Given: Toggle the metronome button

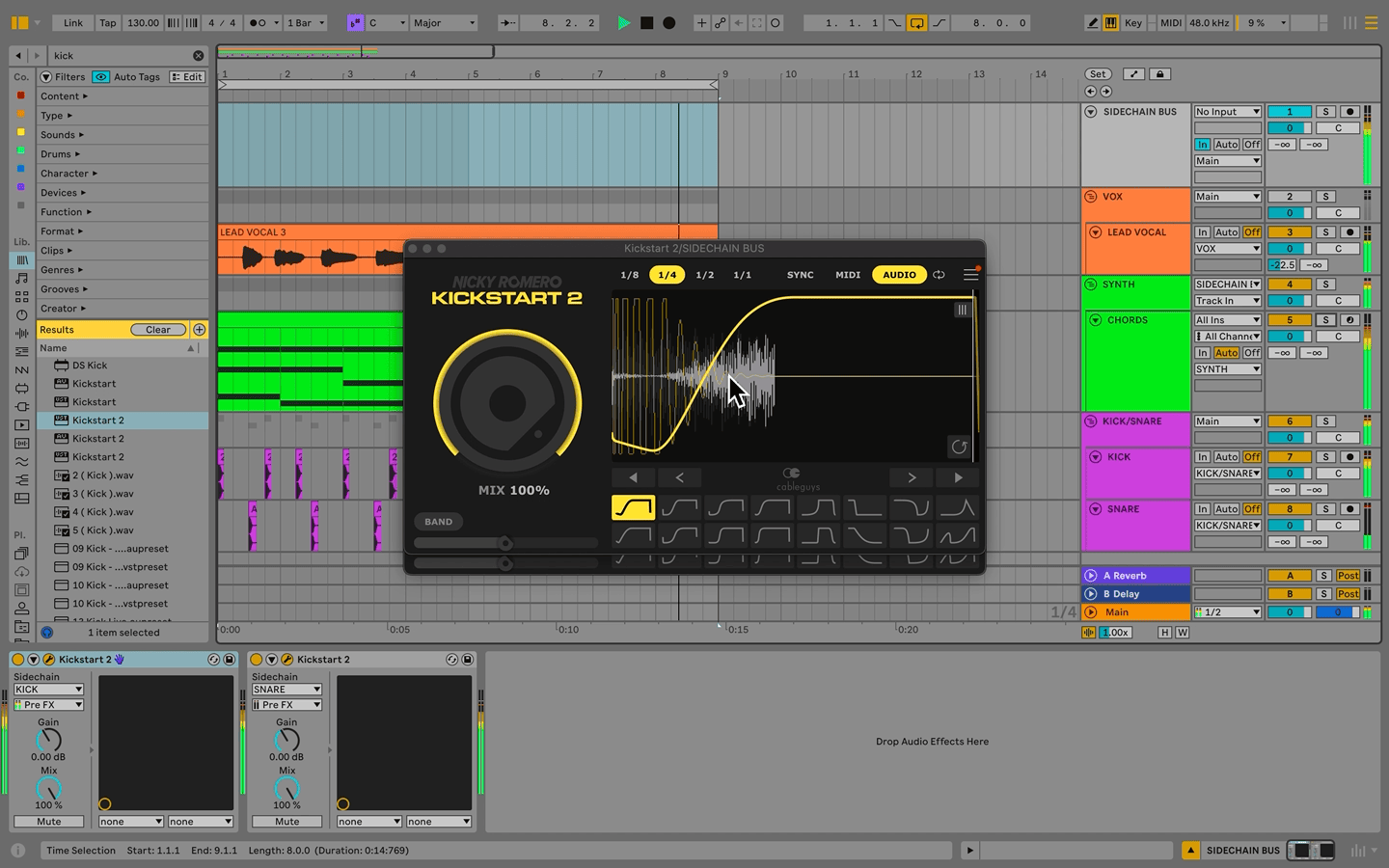Looking at the screenshot, I should (258, 22).
